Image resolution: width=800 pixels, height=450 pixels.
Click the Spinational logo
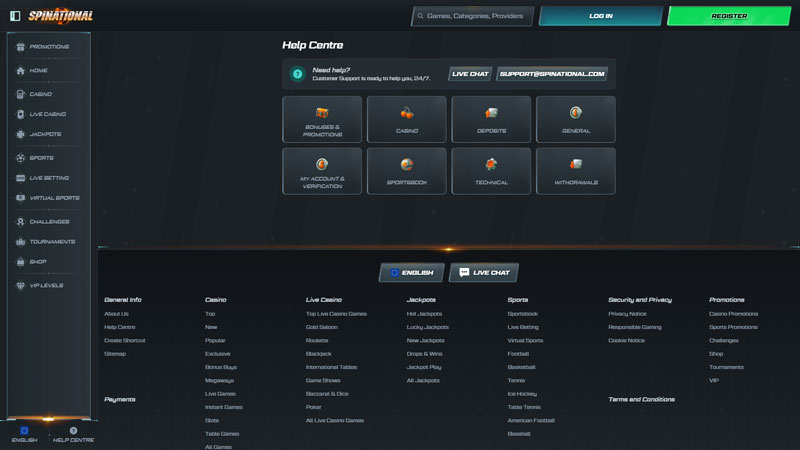click(60, 16)
